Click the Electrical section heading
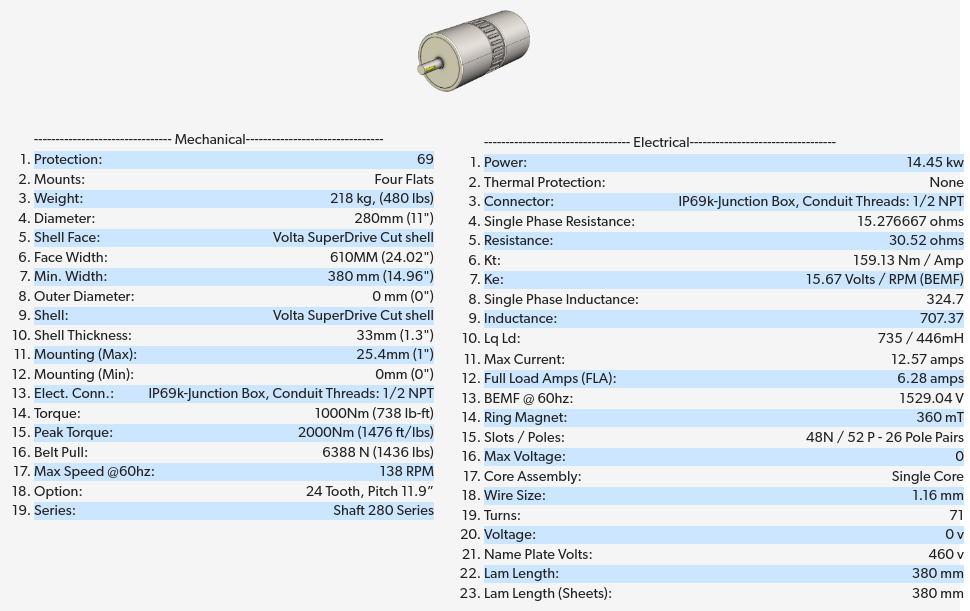Image resolution: width=970 pixels, height=611 pixels. pos(660,143)
